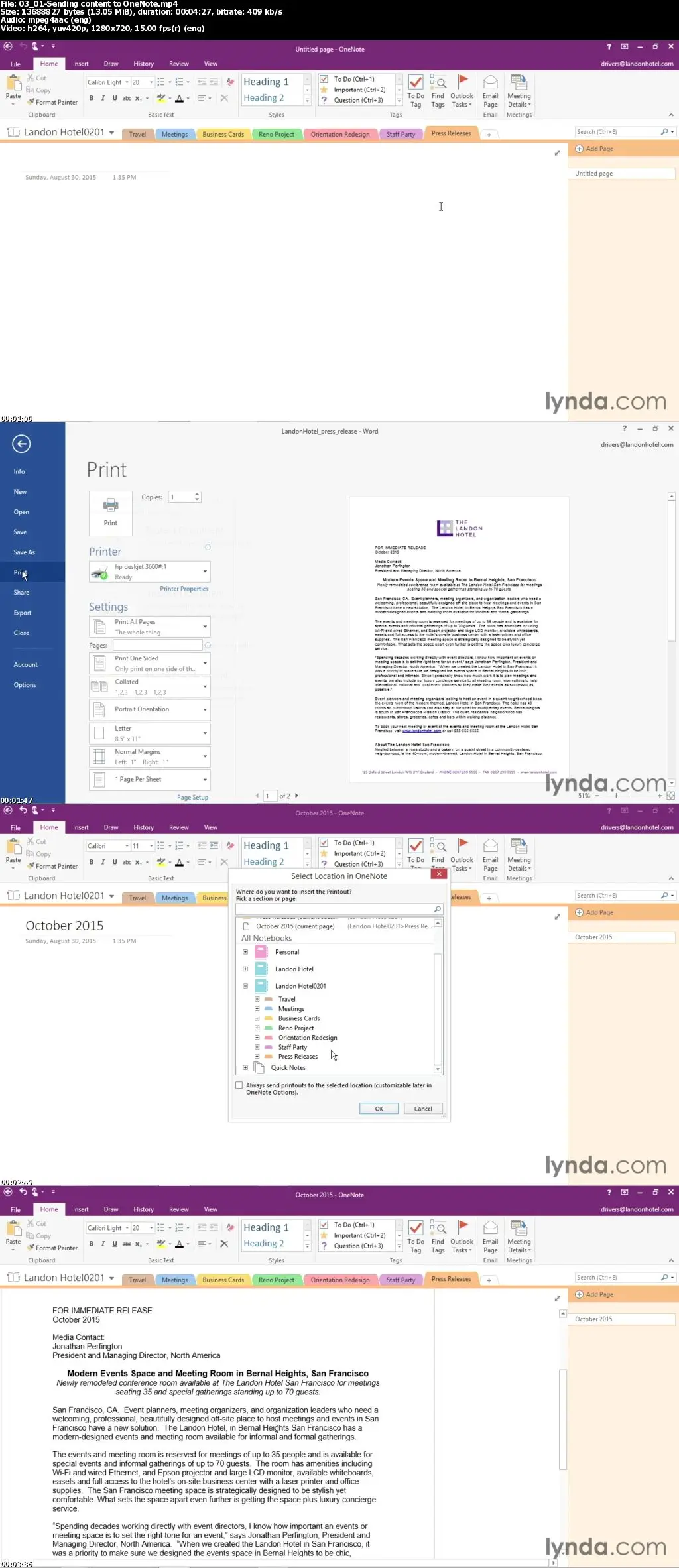Open the Collated dropdown in Word's print settings
The width and height of the screenshot is (679, 1568).
150,686
